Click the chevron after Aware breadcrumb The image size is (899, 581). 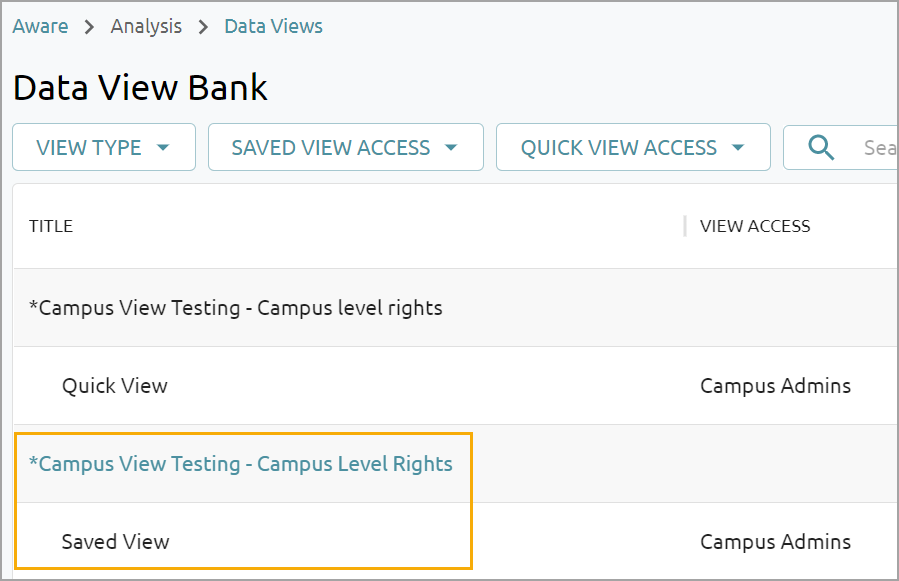point(89,26)
